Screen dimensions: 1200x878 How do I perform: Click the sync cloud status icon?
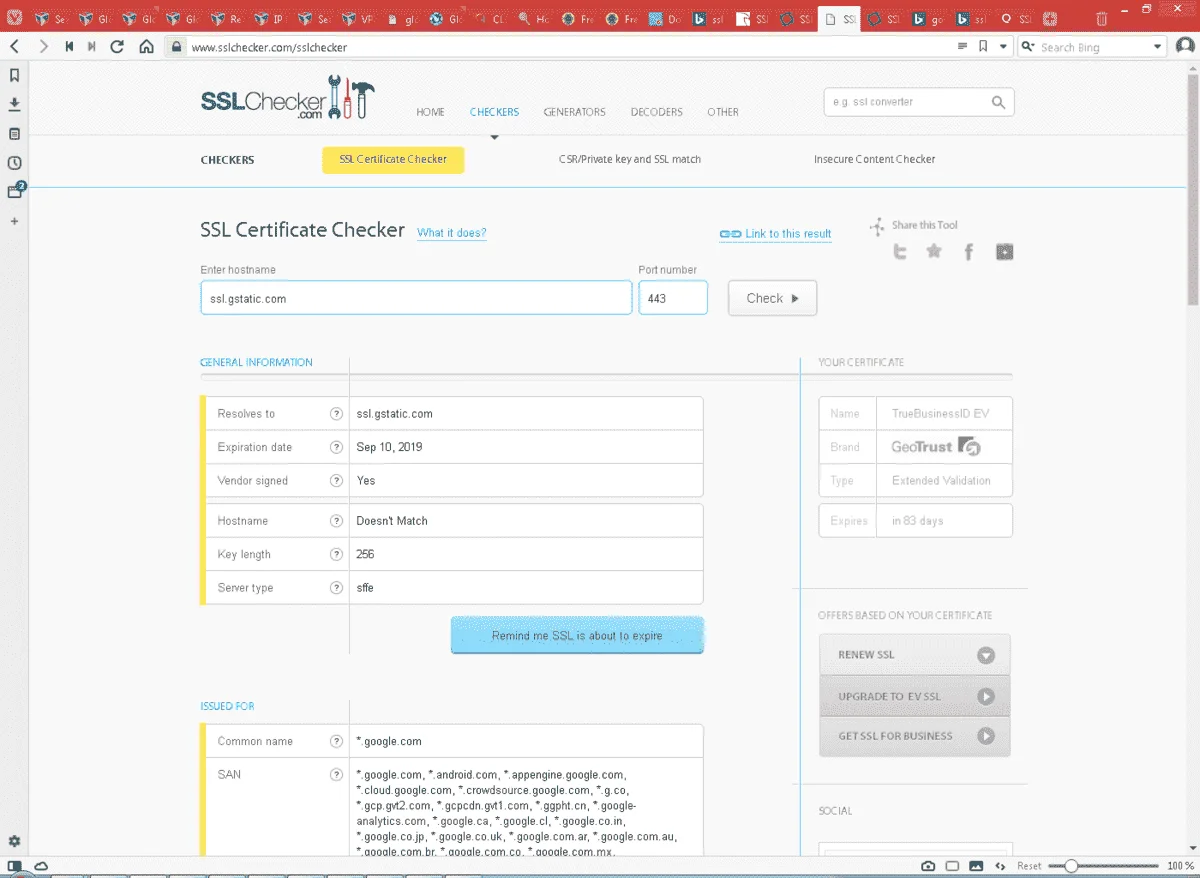coord(42,865)
